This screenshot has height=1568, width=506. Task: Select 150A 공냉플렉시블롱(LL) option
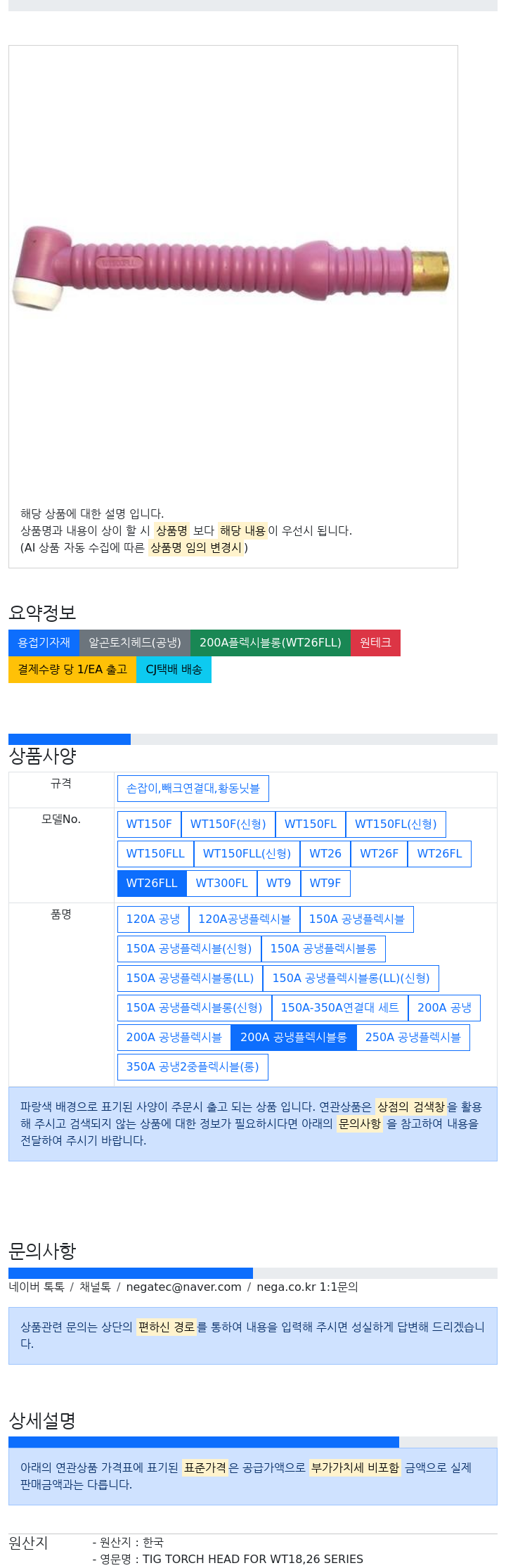tap(190, 978)
